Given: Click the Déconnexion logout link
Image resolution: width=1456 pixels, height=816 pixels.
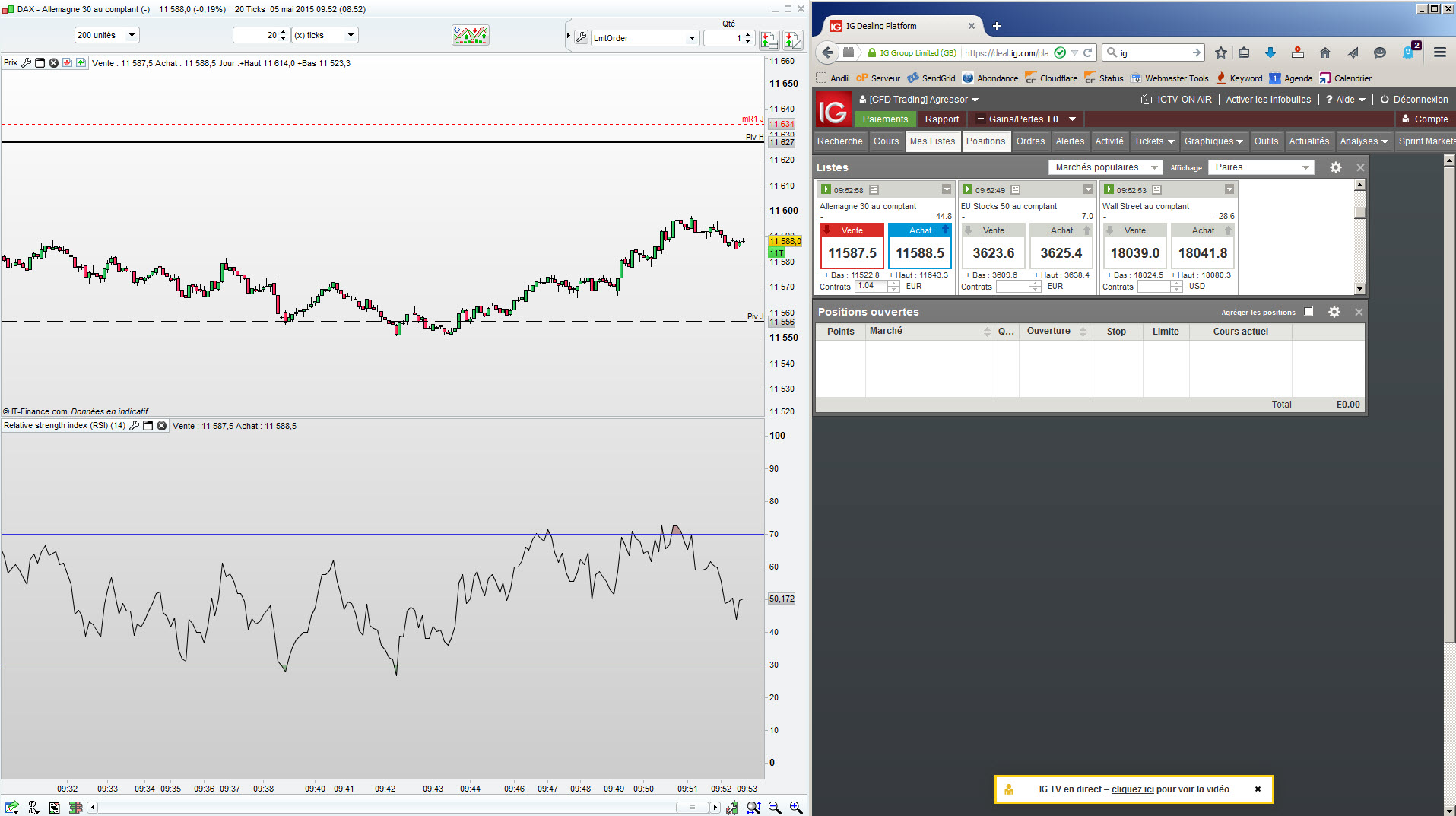Looking at the screenshot, I should tap(1414, 100).
